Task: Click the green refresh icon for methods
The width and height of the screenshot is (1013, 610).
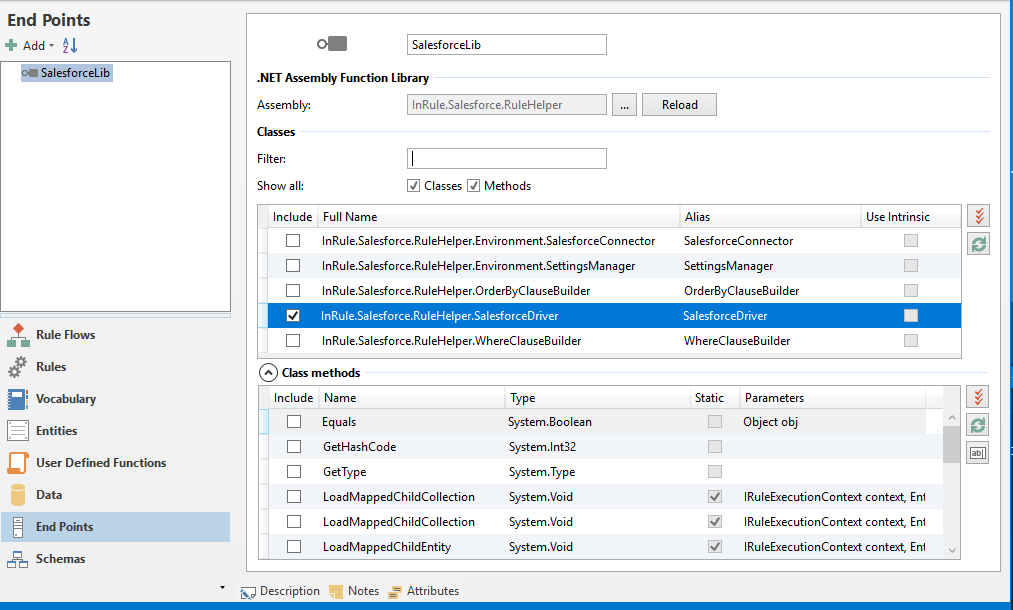Action: pos(978,425)
